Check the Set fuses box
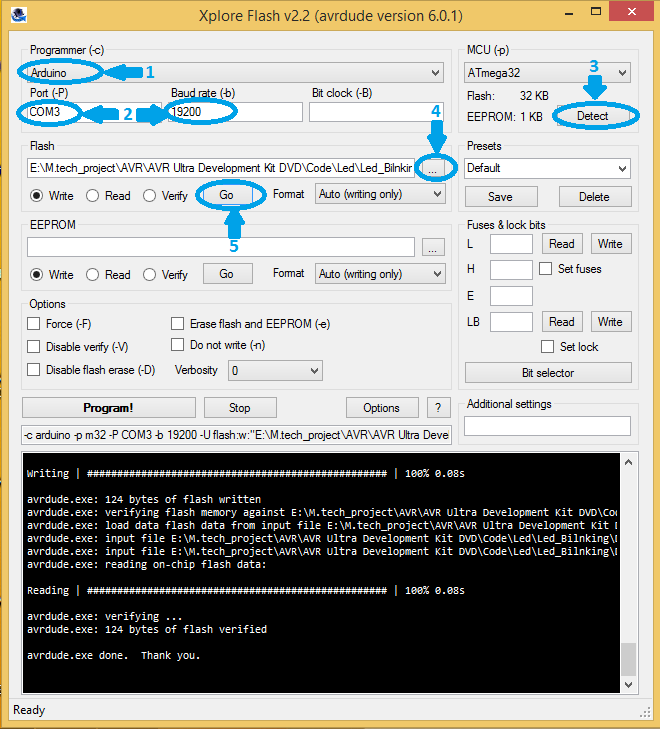 pos(545,269)
